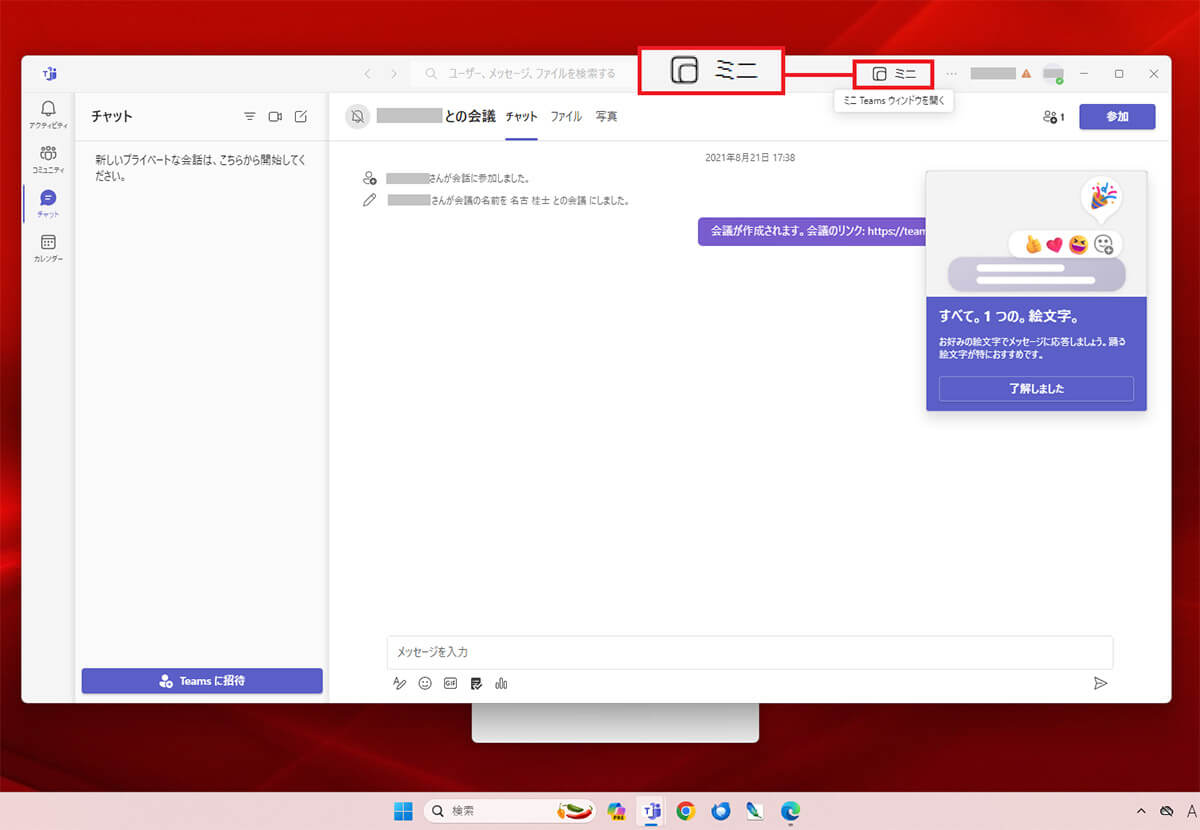1200x830 pixels.
Task: Open Copilot from the taskbar
Action: tap(616, 811)
